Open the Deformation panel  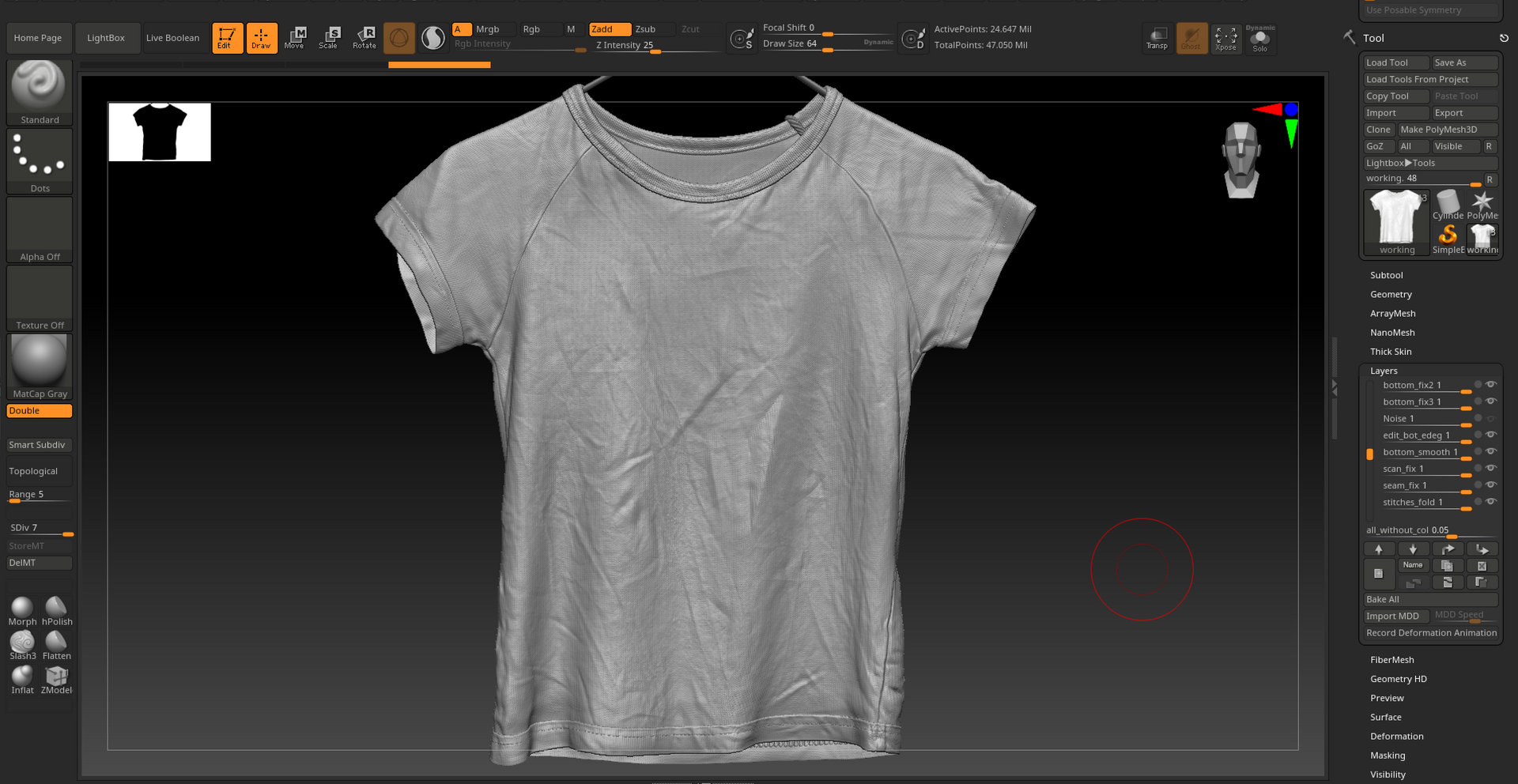[1397, 736]
